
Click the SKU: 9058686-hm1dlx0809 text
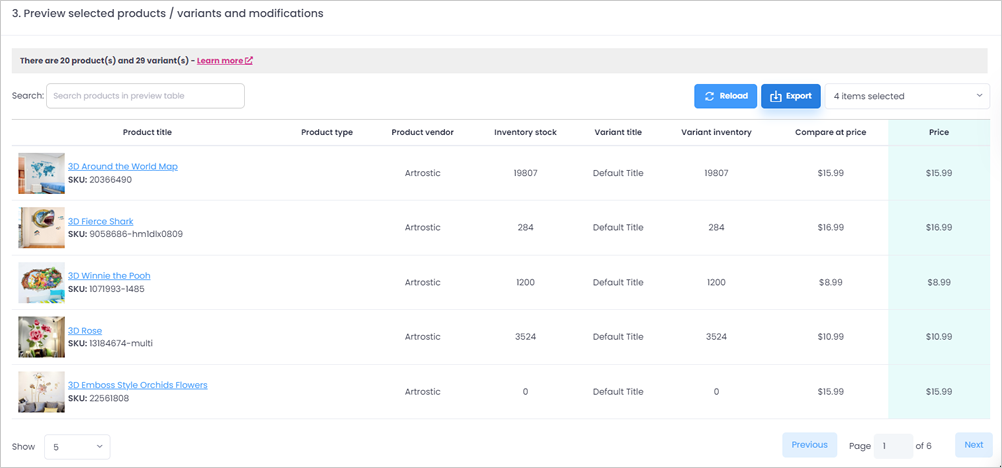125,234
